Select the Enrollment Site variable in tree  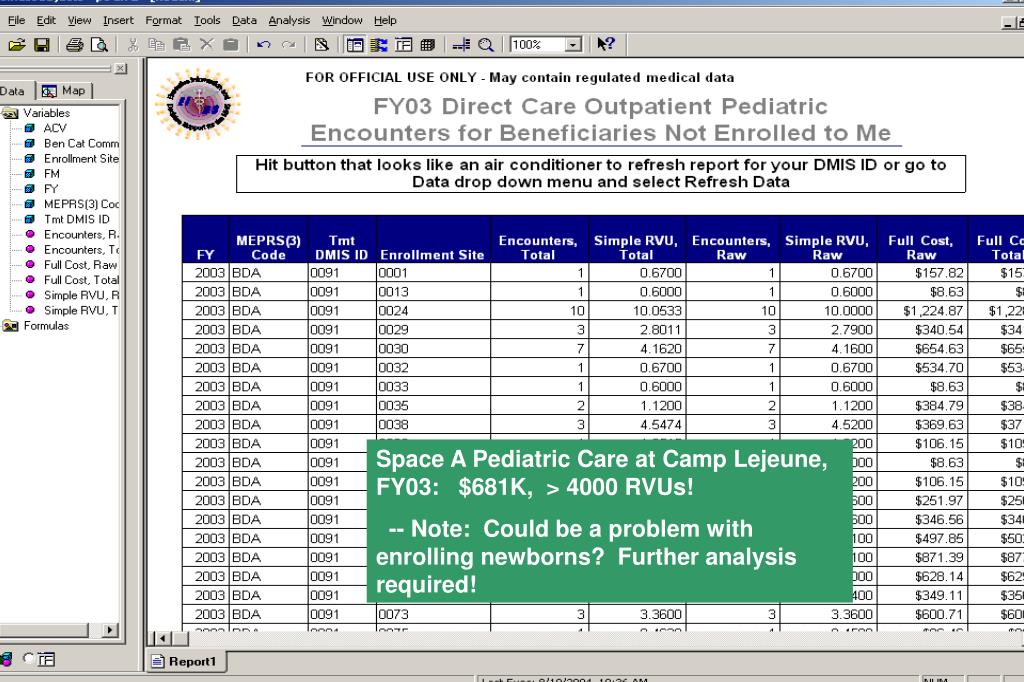[81, 158]
